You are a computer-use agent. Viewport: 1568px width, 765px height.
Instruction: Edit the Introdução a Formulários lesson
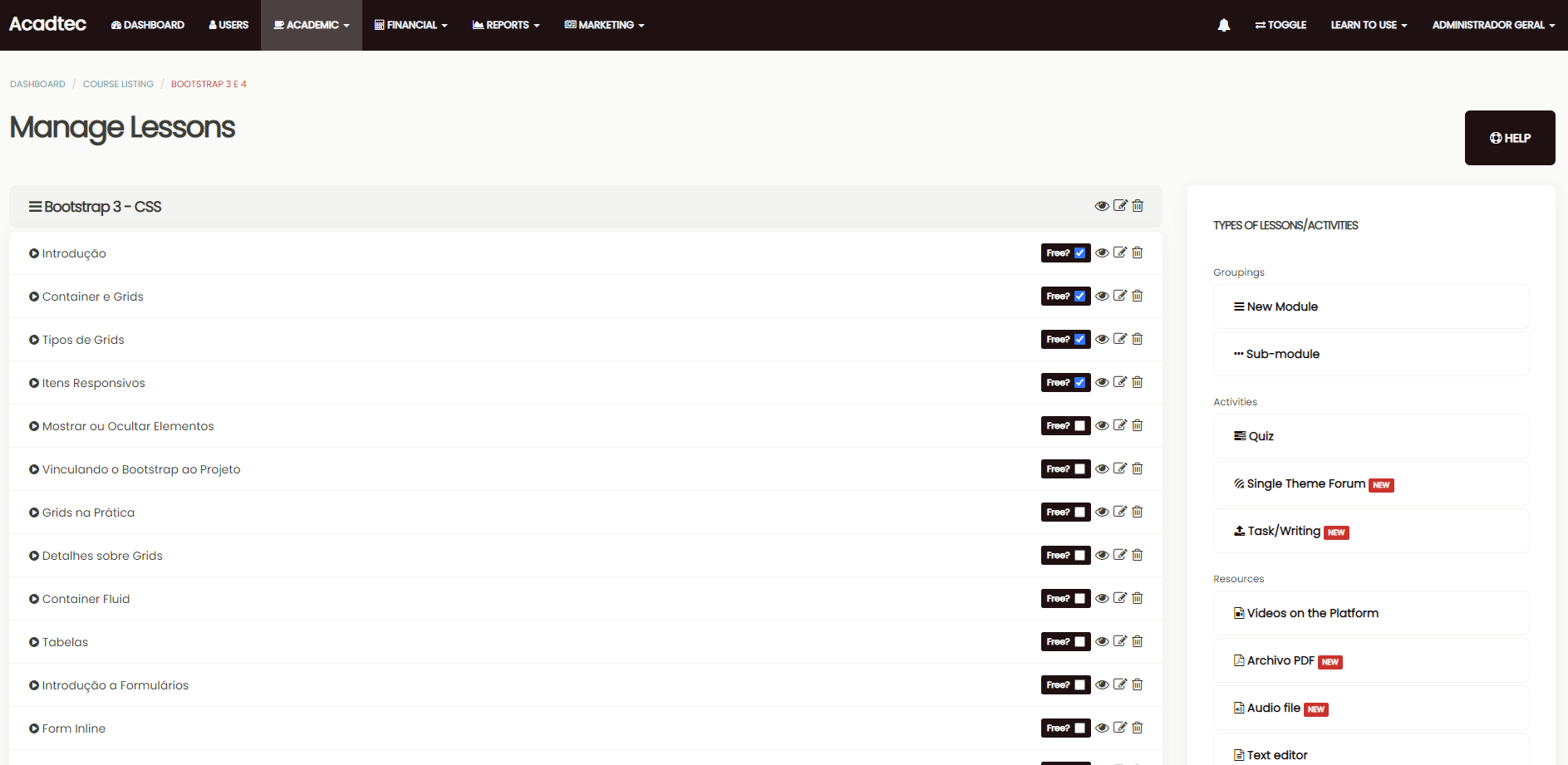point(1120,684)
